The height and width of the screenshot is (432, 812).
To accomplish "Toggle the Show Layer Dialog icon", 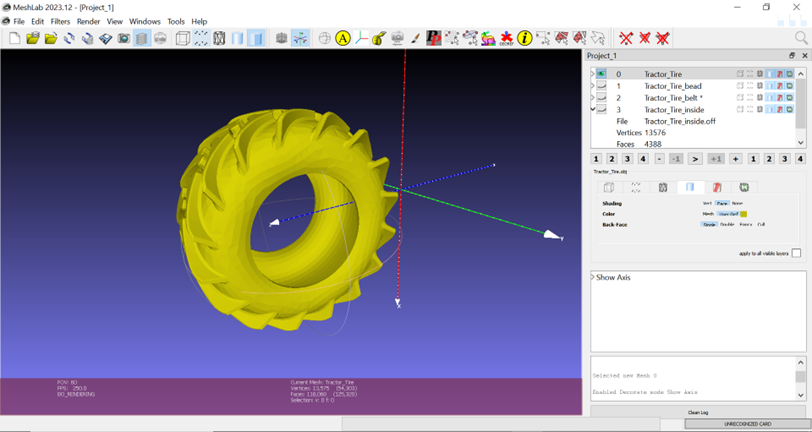I will click(142, 38).
